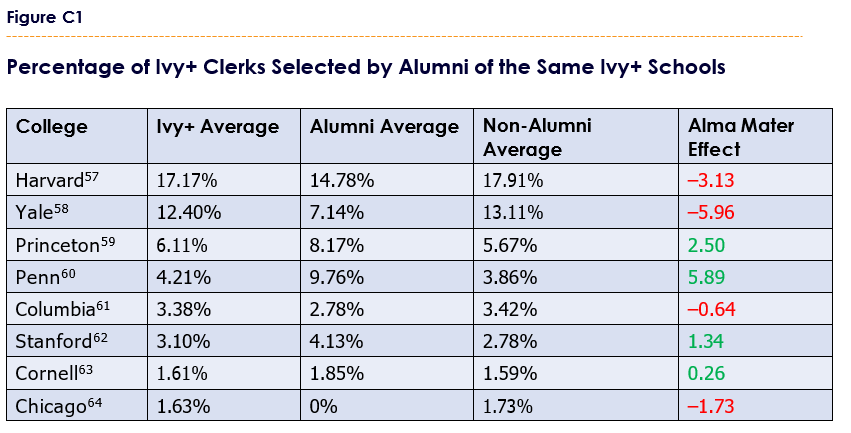The width and height of the screenshot is (851, 433).
Task: Open the Harvard footnote 57 reference
Action: [92, 176]
